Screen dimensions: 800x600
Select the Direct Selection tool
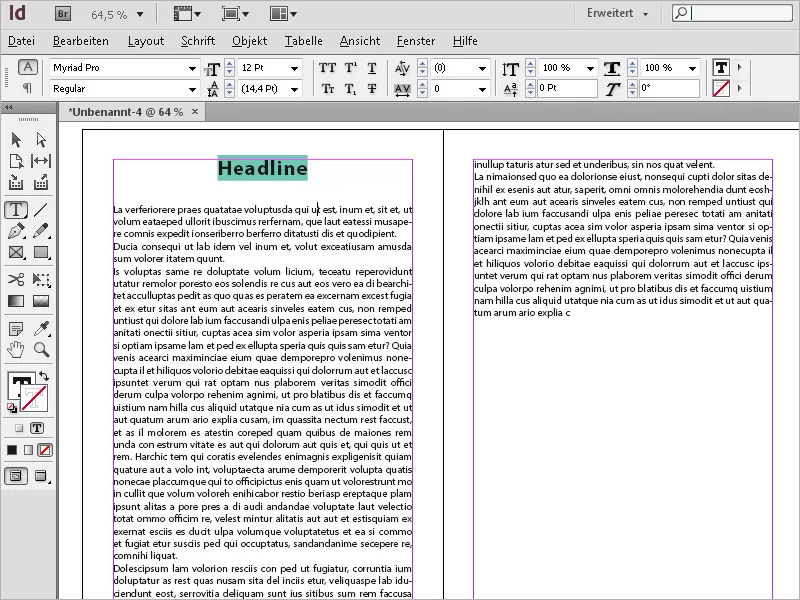(41, 139)
